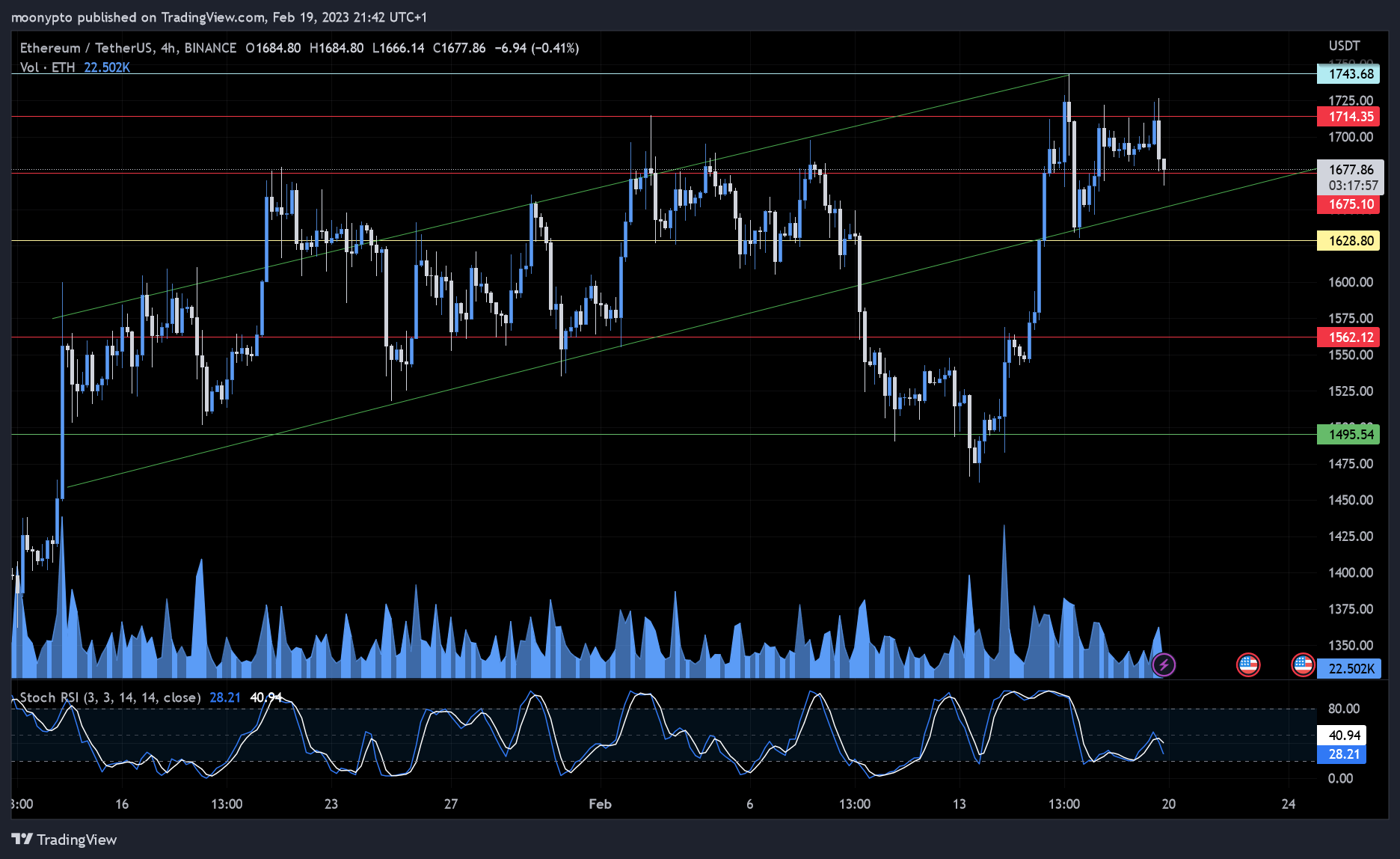Click the purple lightning event icon
This screenshot has height=859, width=1400.
pos(1164,664)
